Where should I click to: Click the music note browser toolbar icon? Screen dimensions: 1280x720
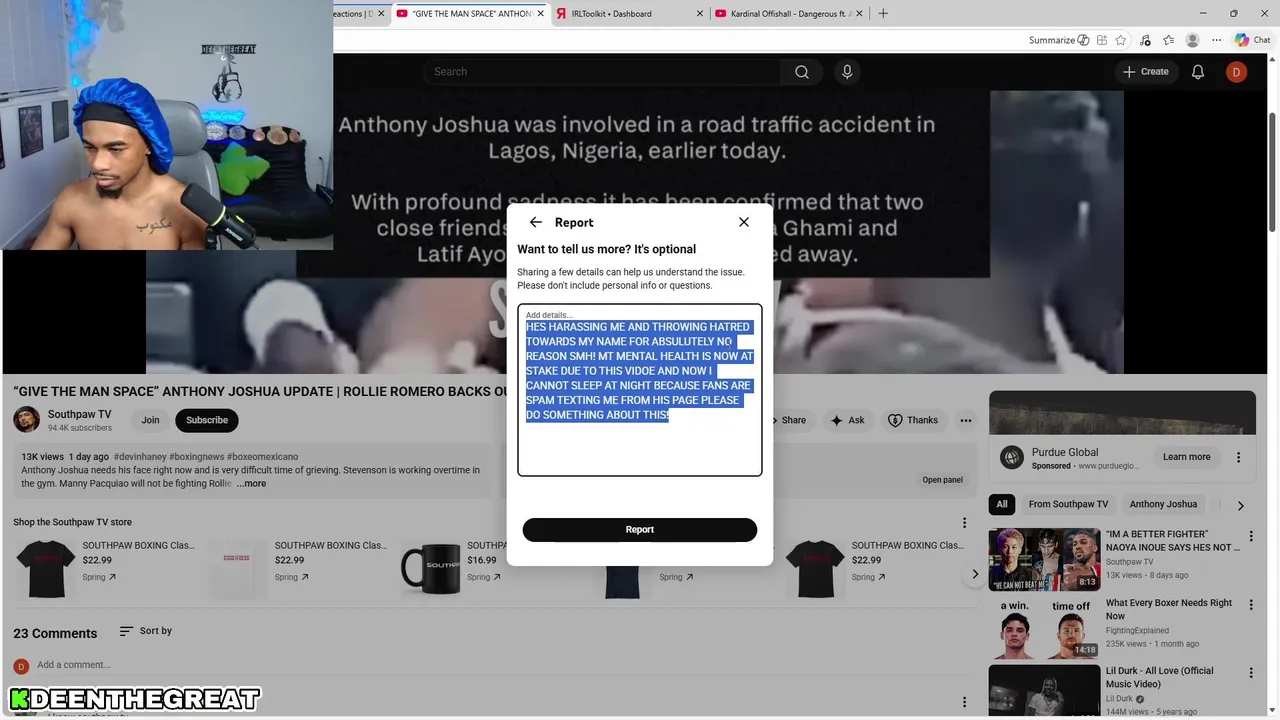[1145, 40]
